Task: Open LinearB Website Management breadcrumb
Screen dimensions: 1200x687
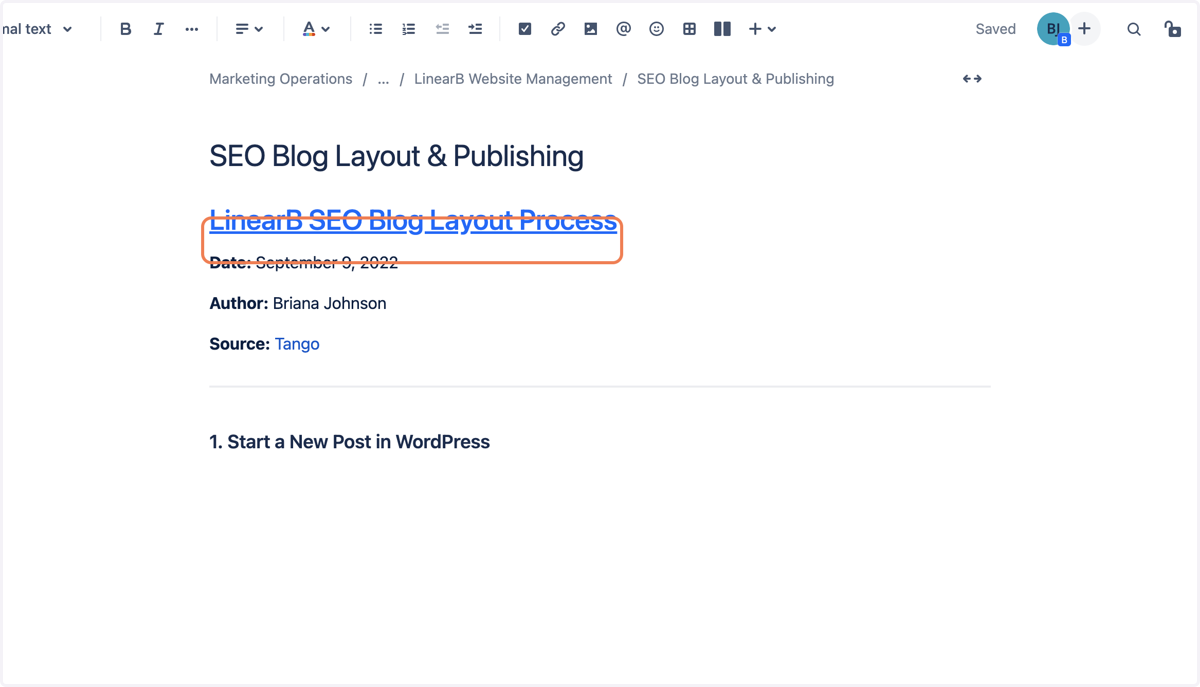Action: click(x=513, y=79)
